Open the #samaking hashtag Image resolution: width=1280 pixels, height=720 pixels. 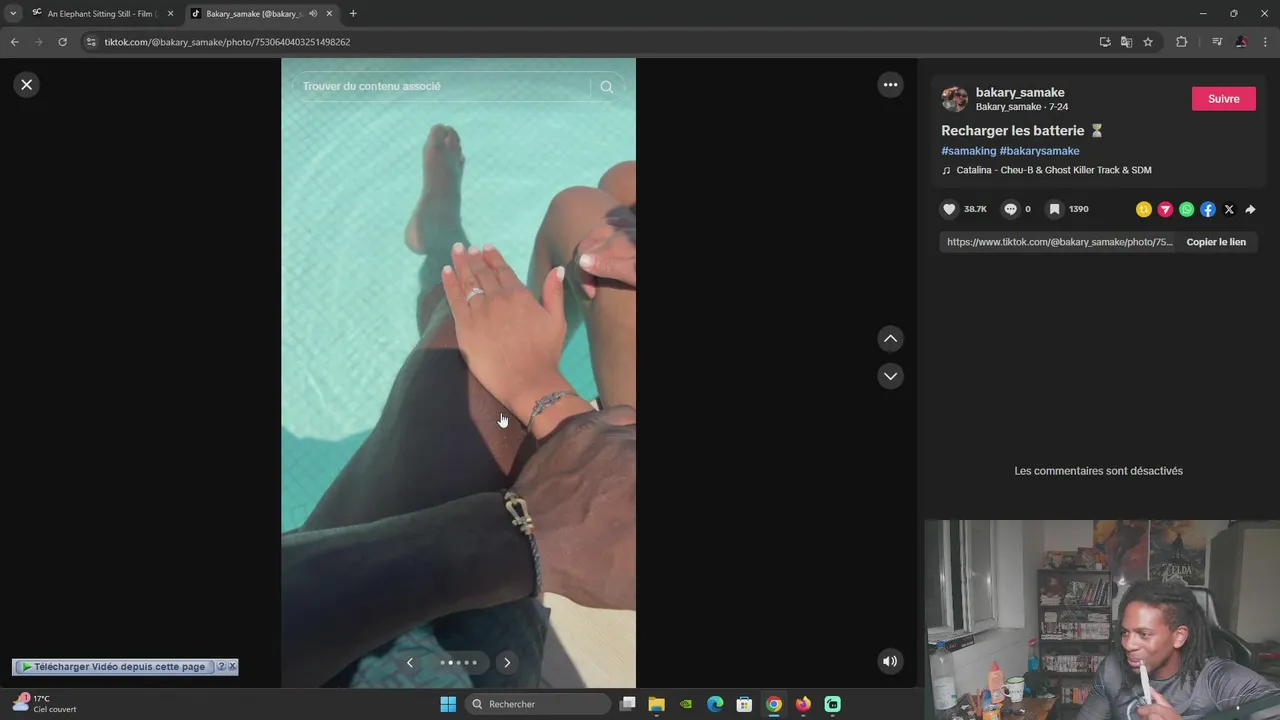tap(968, 151)
